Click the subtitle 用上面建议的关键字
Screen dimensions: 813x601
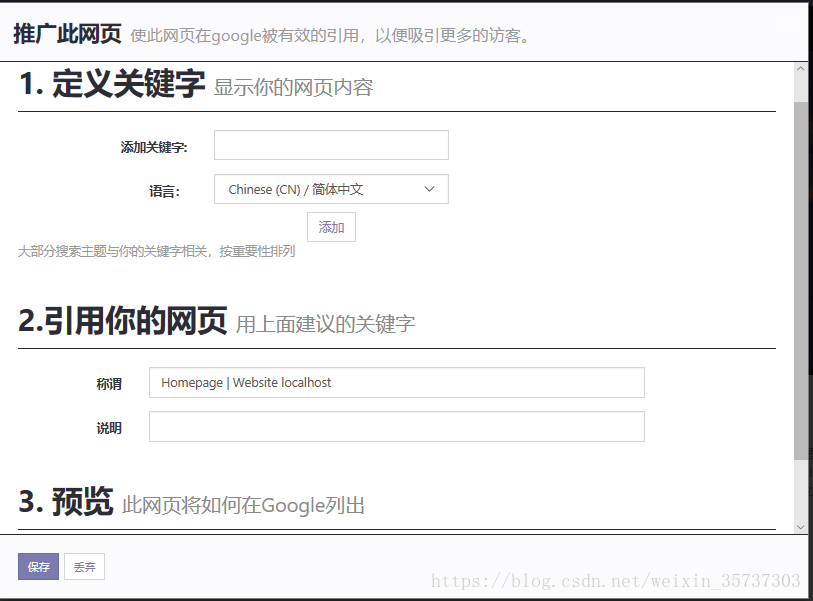326,324
